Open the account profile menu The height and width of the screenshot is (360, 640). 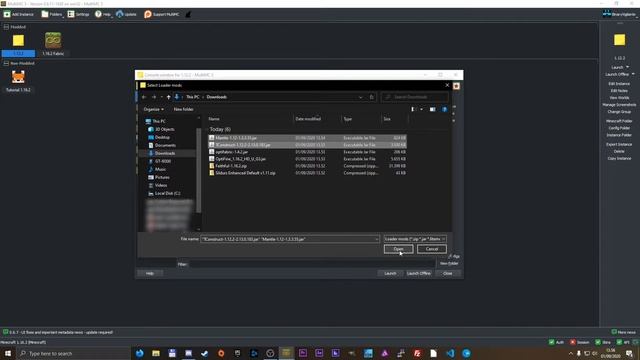tap(619, 14)
